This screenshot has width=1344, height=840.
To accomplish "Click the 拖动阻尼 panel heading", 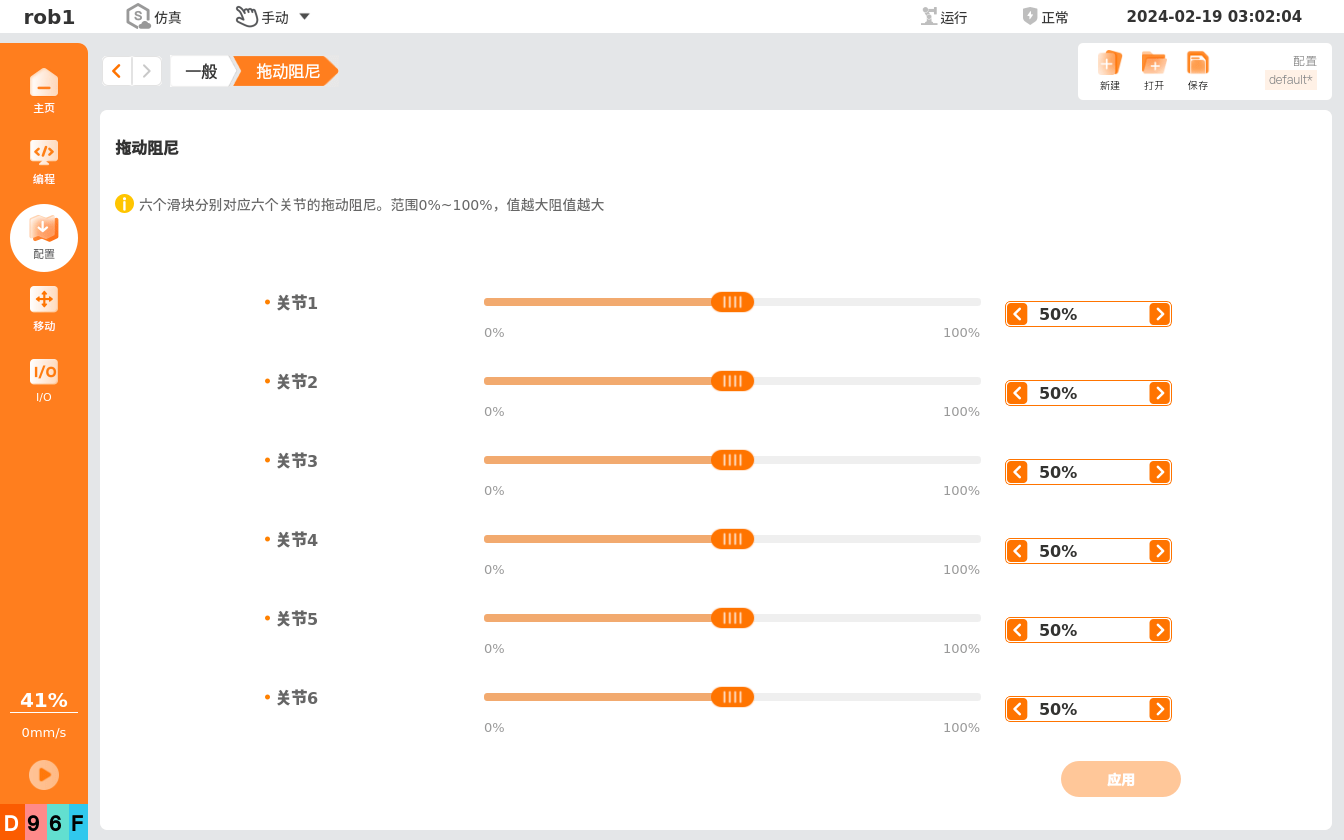I will (x=147, y=148).
